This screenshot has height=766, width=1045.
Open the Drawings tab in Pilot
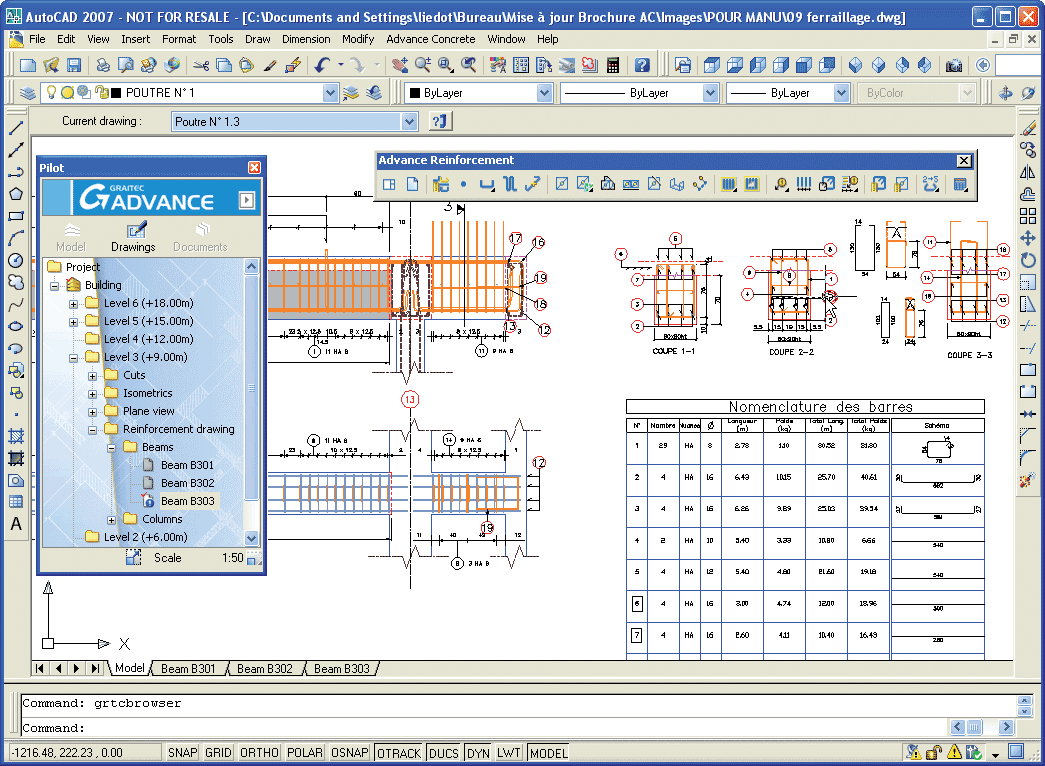[x=133, y=238]
